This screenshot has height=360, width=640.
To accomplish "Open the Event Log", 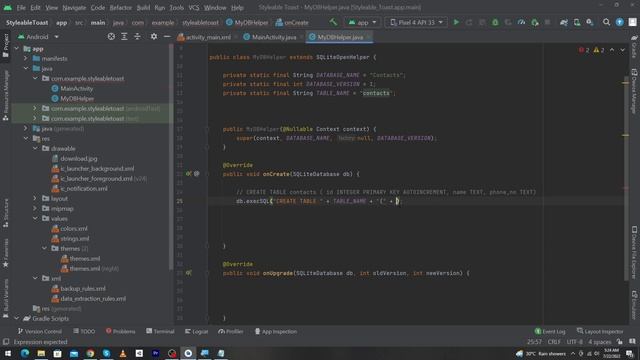I will pyautogui.click(x=550, y=331).
